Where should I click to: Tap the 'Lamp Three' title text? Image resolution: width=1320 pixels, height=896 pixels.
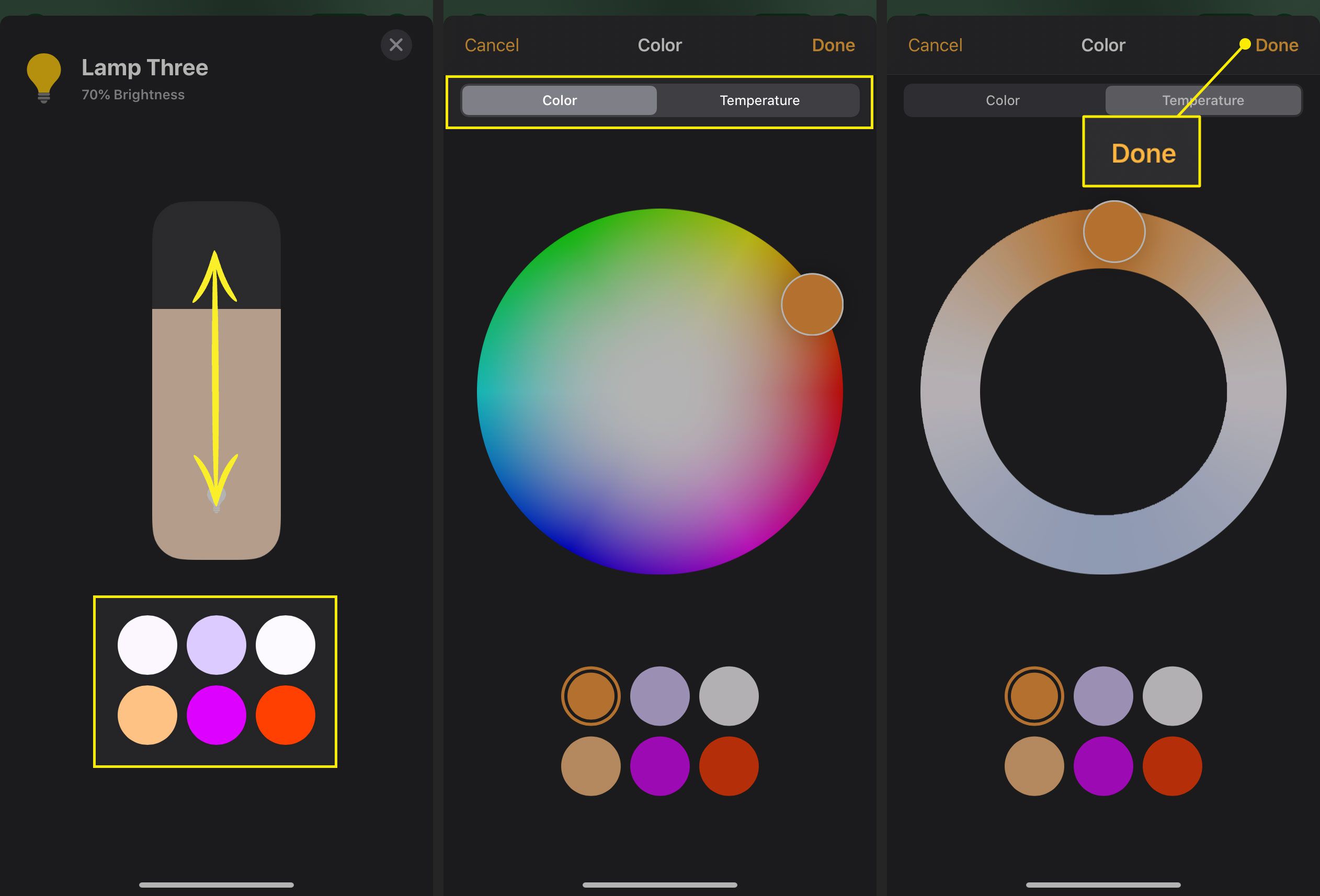[145, 67]
